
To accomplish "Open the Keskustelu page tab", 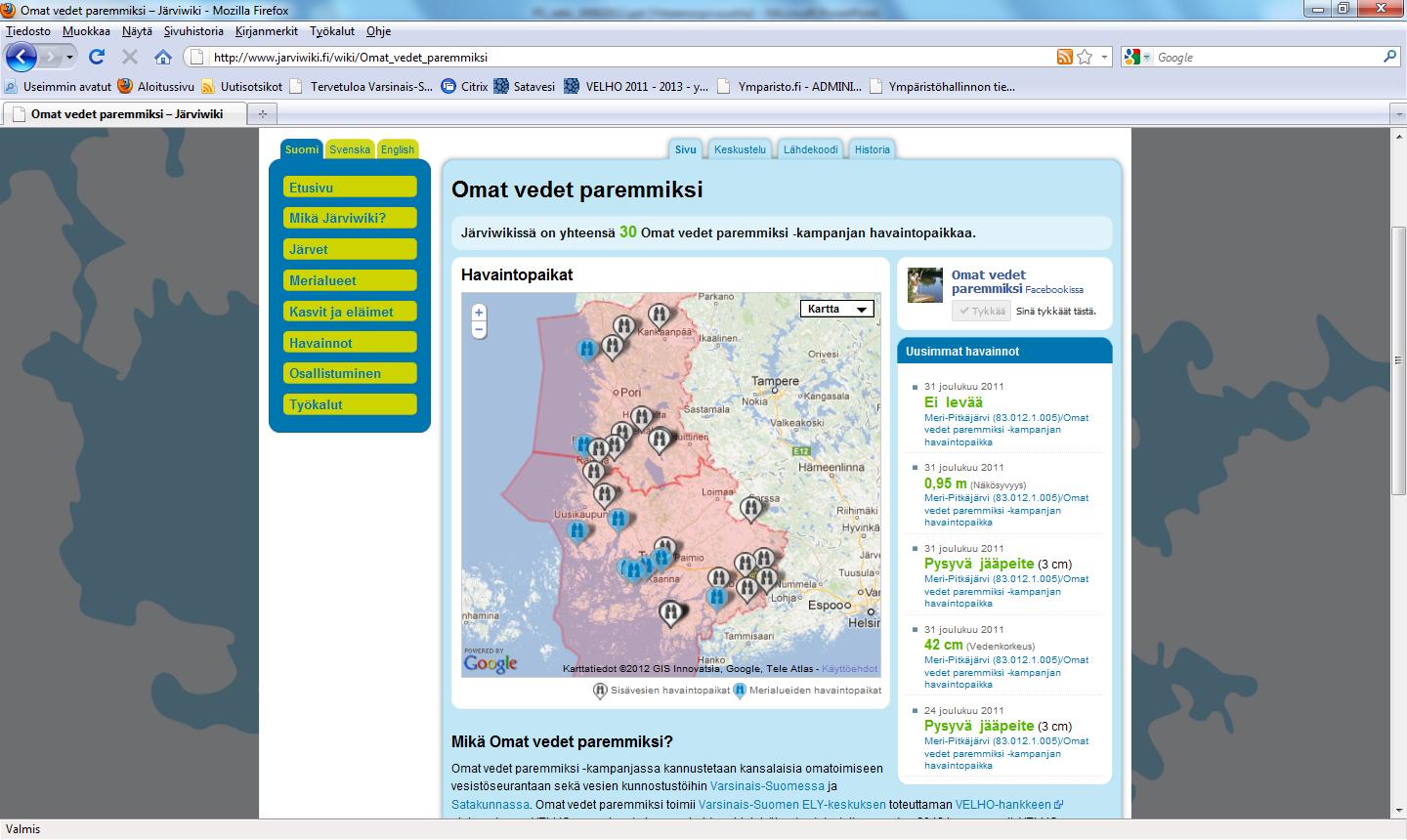I will click(x=740, y=149).
